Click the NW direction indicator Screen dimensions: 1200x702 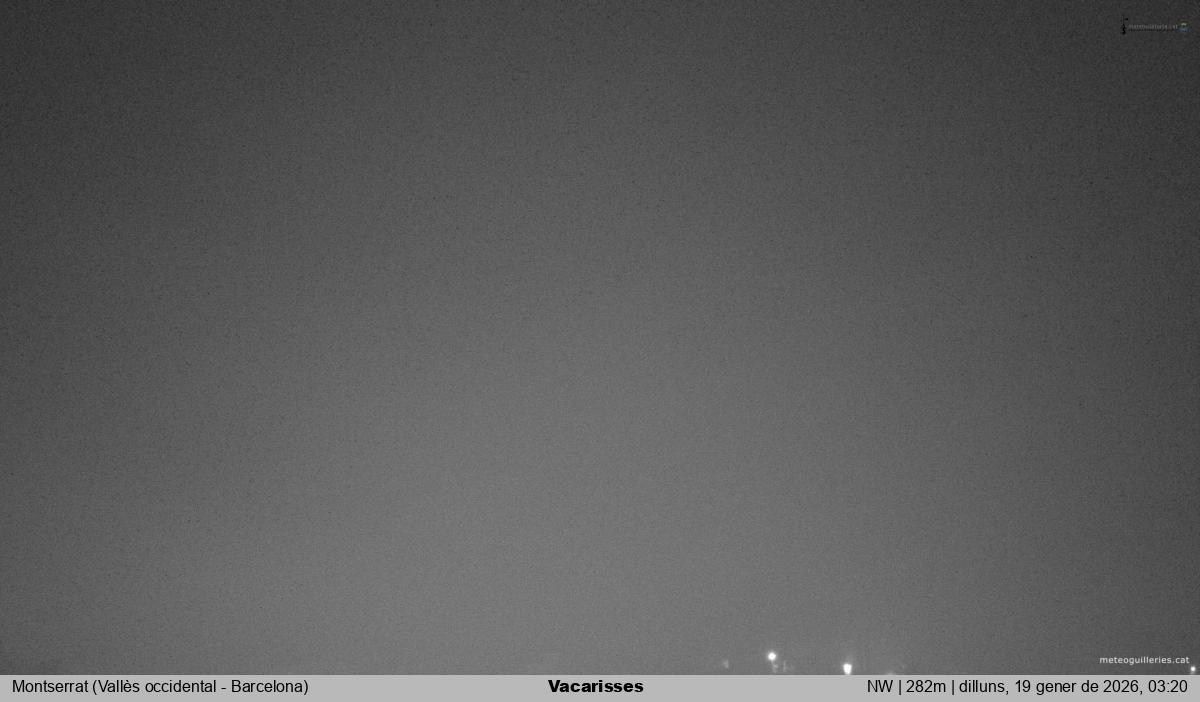pyautogui.click(x=879, y=687)
